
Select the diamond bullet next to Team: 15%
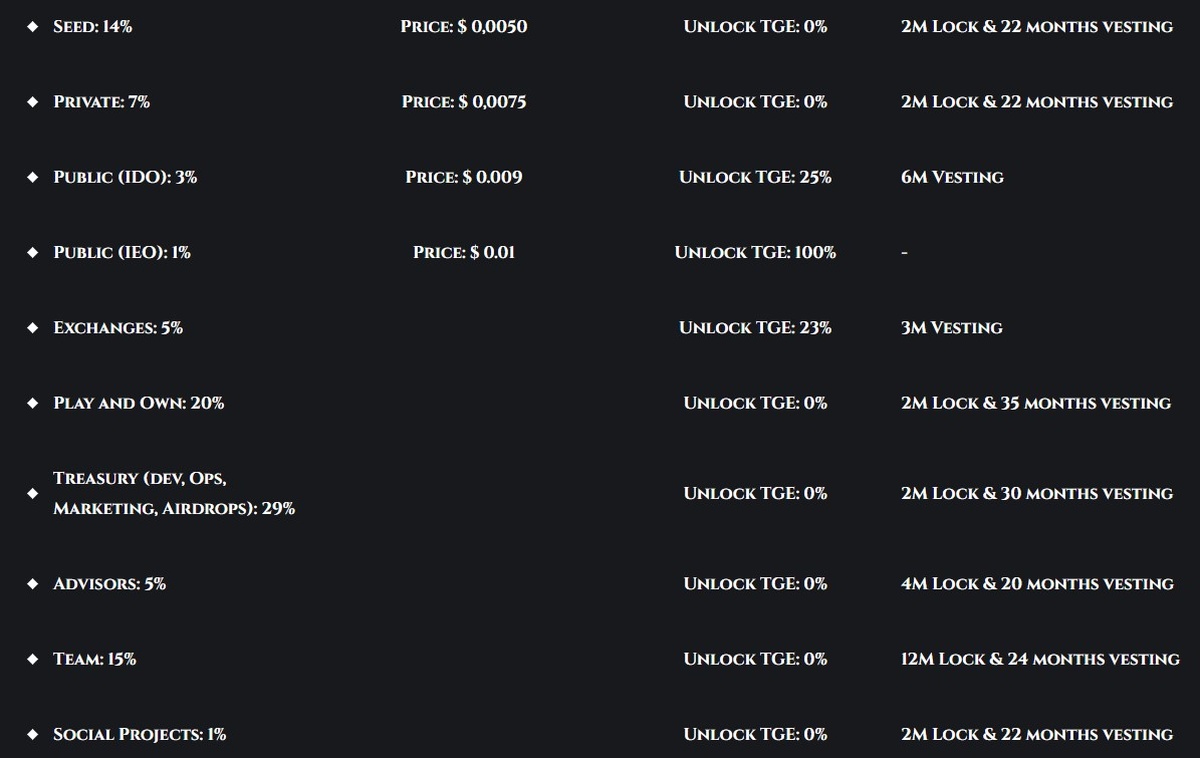click(32, 659)
